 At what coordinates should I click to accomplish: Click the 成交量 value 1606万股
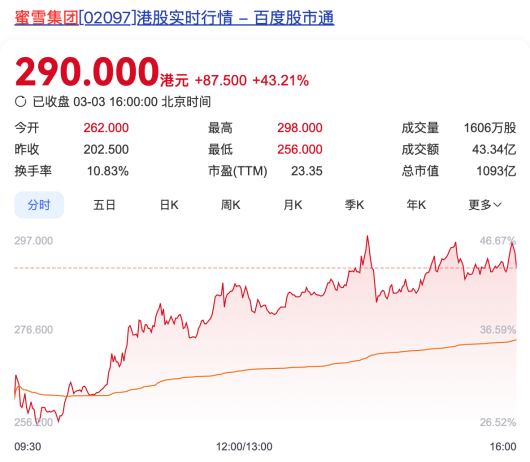click(x=490, y=128)
